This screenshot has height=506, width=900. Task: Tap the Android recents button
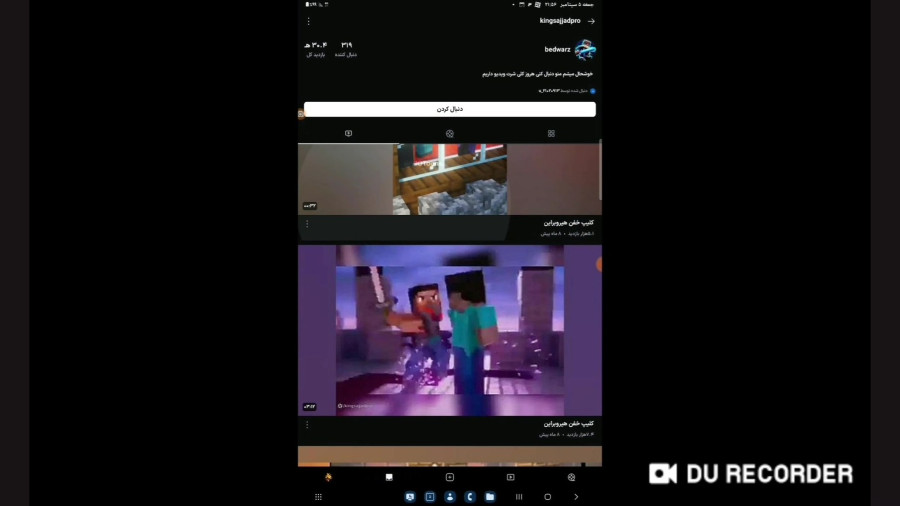coord(519,497)
